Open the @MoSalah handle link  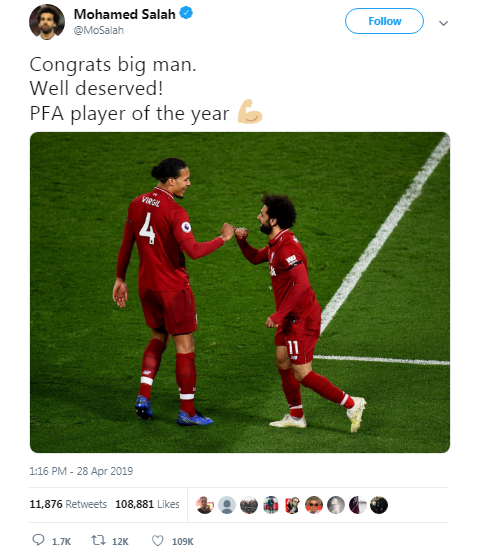pos(99,30)
